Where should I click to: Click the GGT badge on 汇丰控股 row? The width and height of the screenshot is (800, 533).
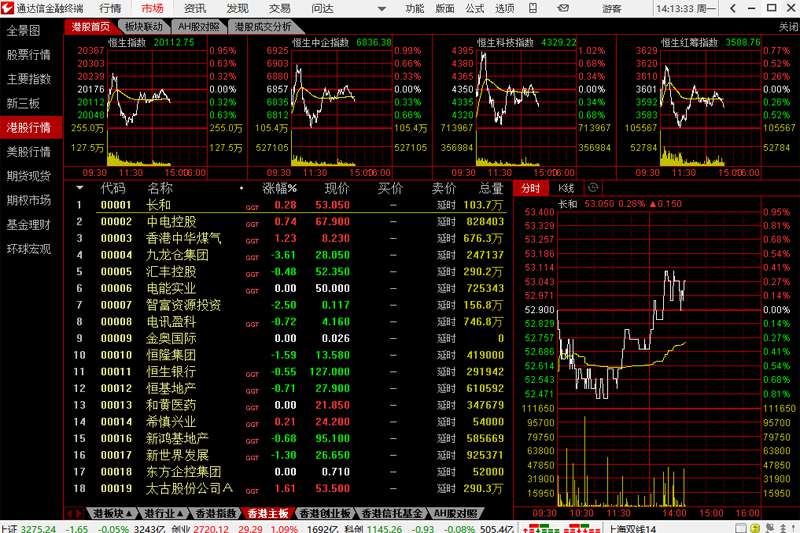(x=252, y=274)
